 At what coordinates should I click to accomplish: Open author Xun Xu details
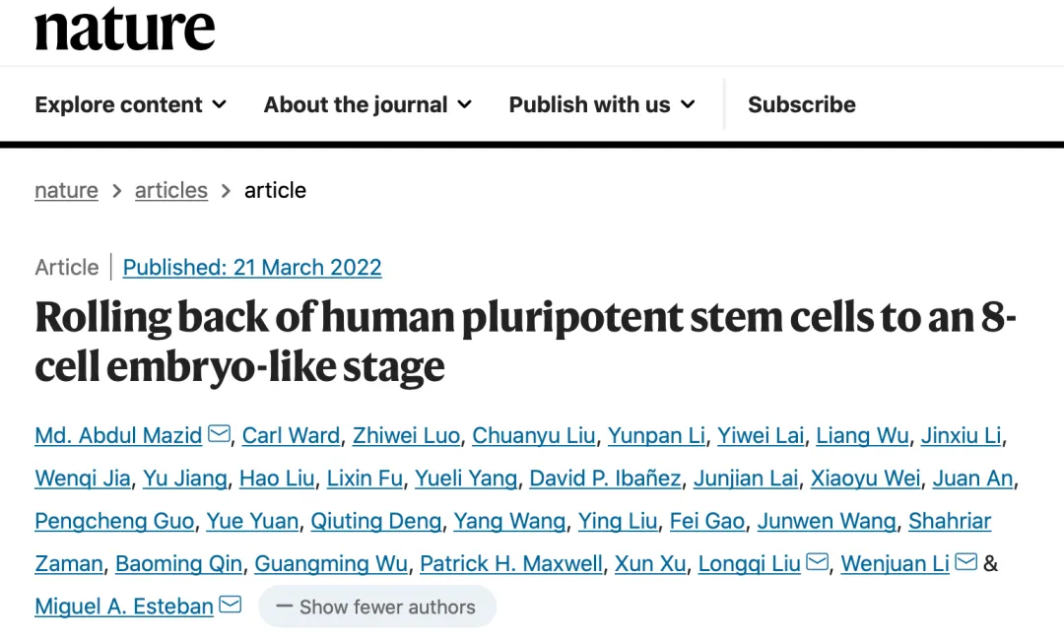point(650,564)
